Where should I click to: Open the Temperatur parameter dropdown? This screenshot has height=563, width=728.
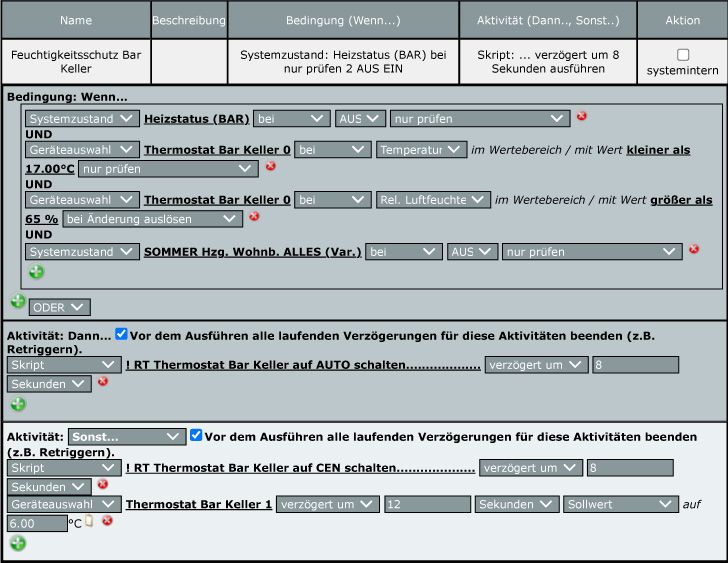click(x=421, y=150)
